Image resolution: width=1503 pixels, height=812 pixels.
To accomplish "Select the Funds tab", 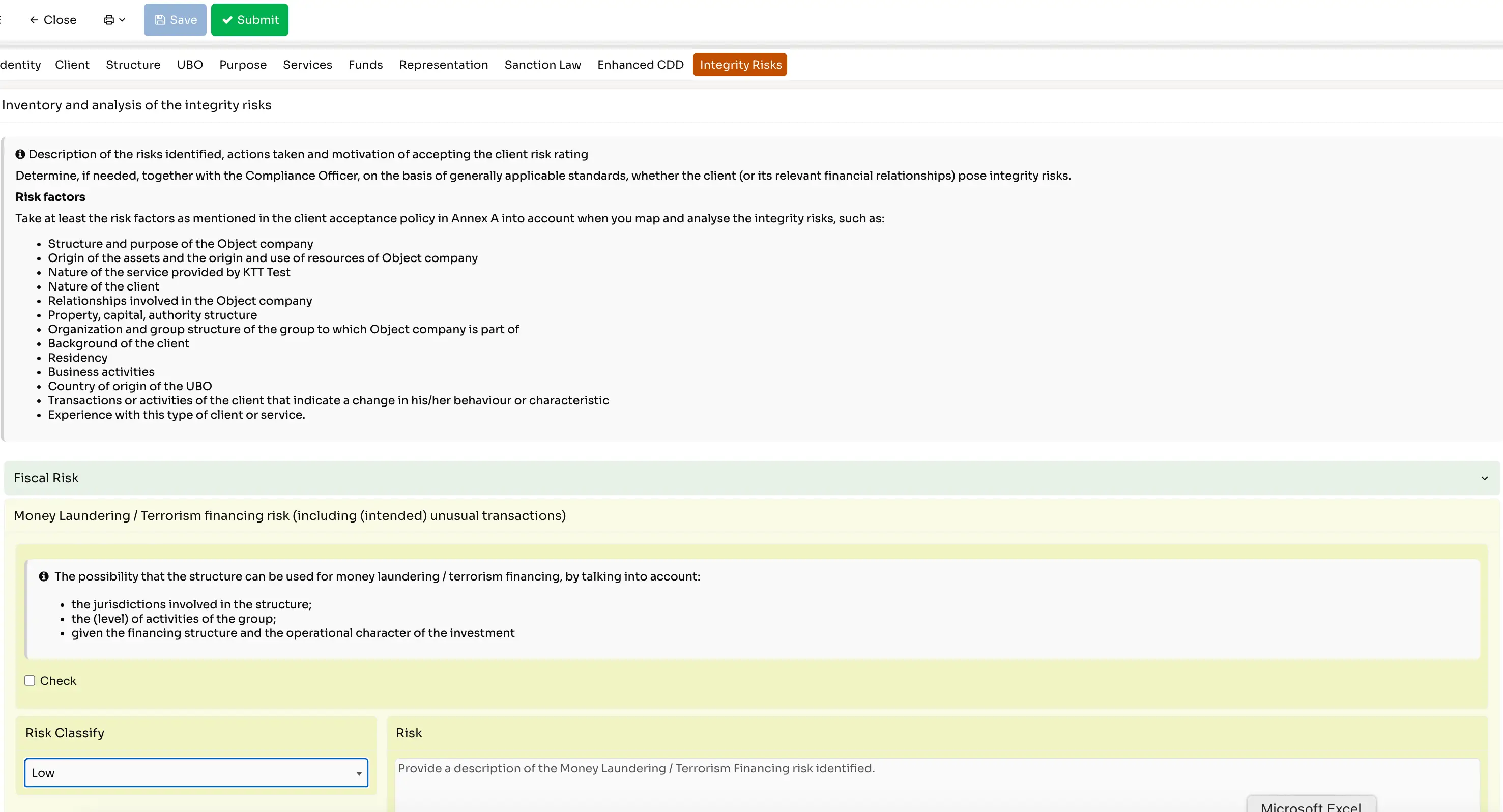I will [365, 64].
